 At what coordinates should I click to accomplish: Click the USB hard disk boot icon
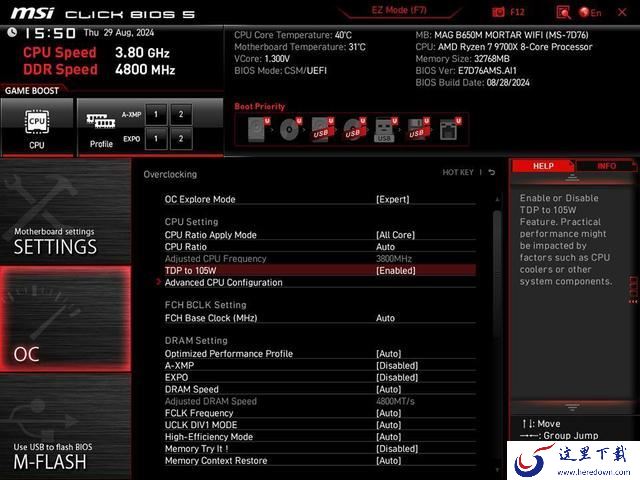[322, 129]
